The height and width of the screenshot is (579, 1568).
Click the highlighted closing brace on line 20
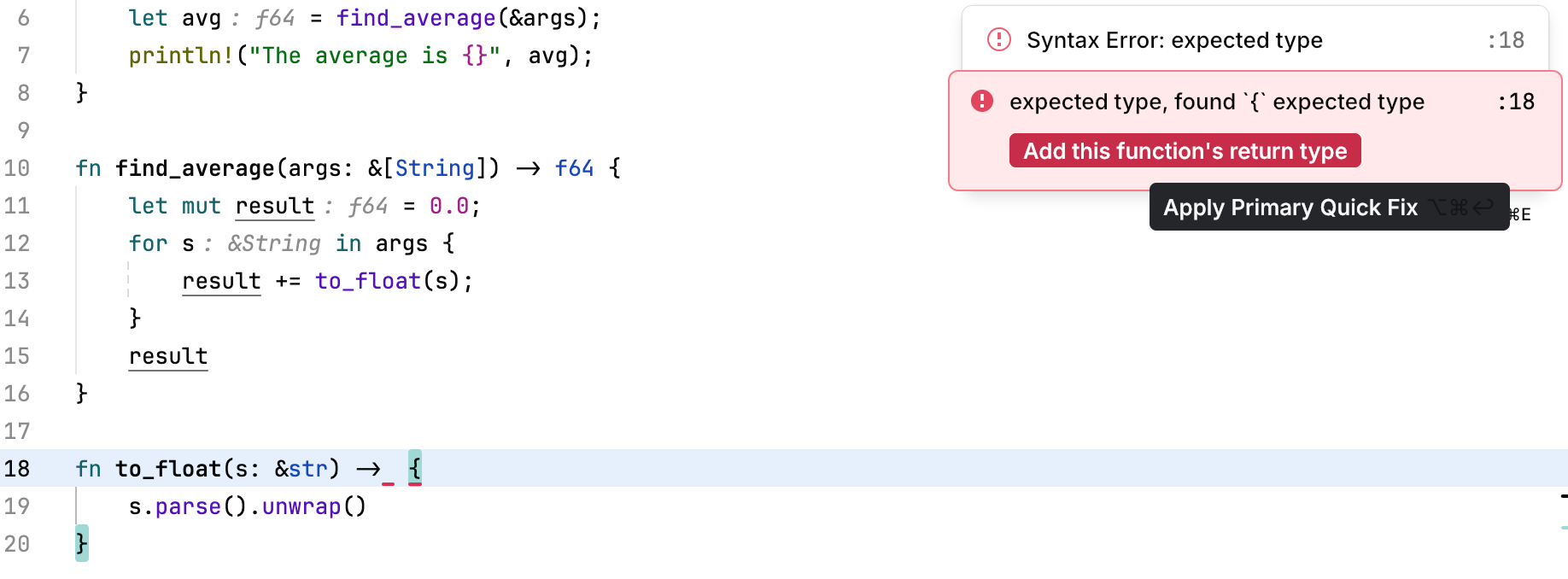coord(81,543)
